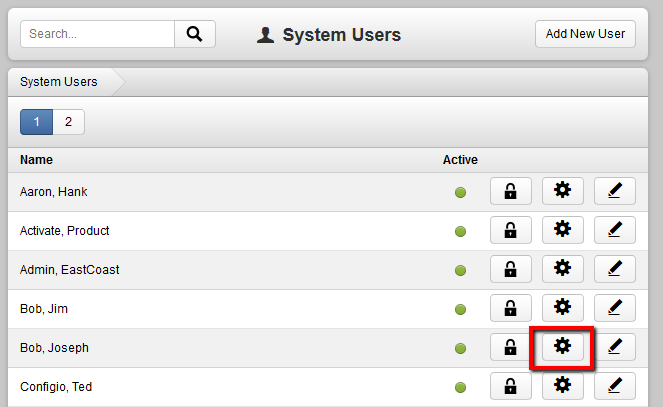Edit user Aaron, Hank with pencil icon
The width and height of the screenshot is (663, 407).
[615, 191]
